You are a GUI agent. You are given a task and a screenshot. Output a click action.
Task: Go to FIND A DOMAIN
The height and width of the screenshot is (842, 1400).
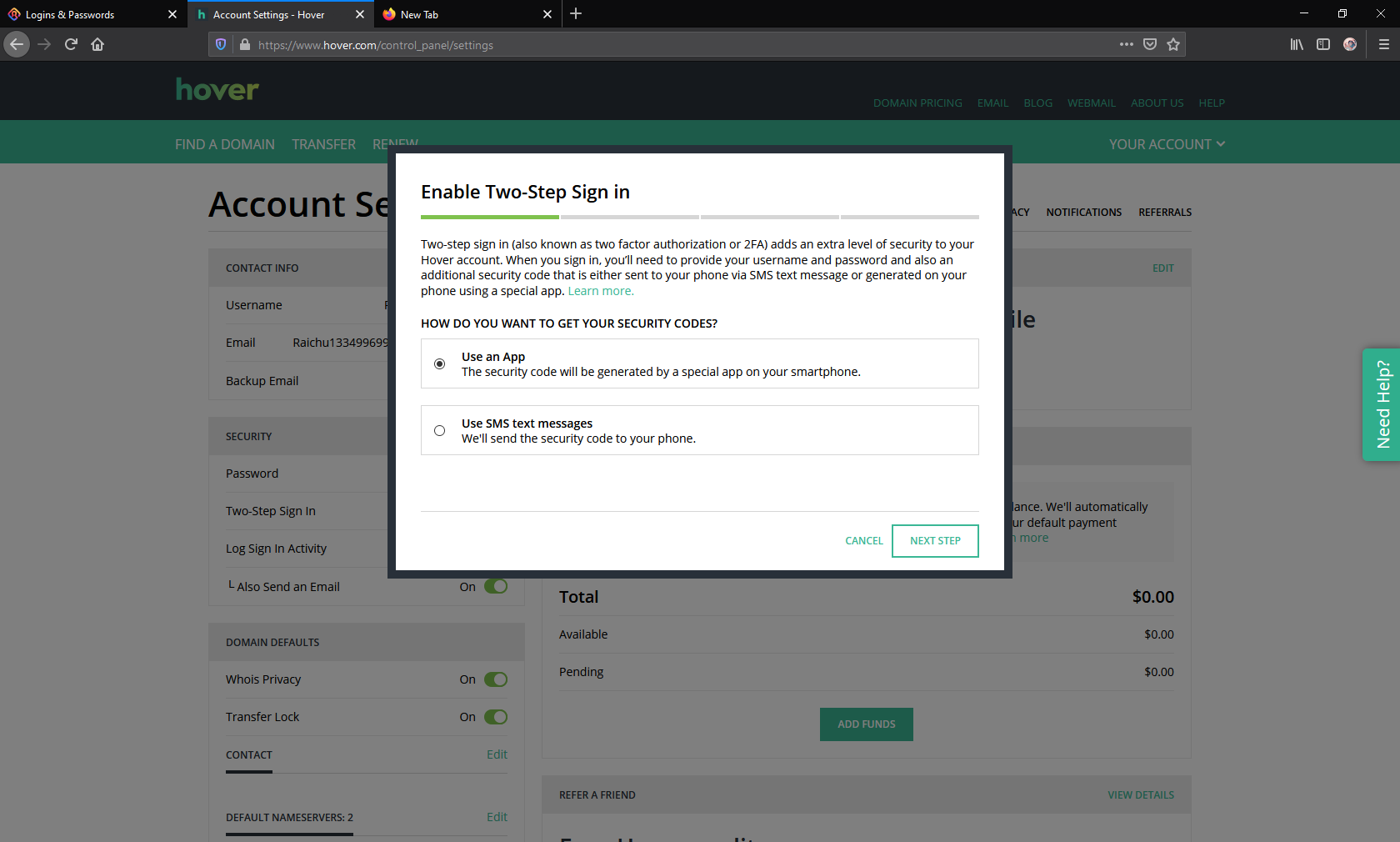pos(225,144)
